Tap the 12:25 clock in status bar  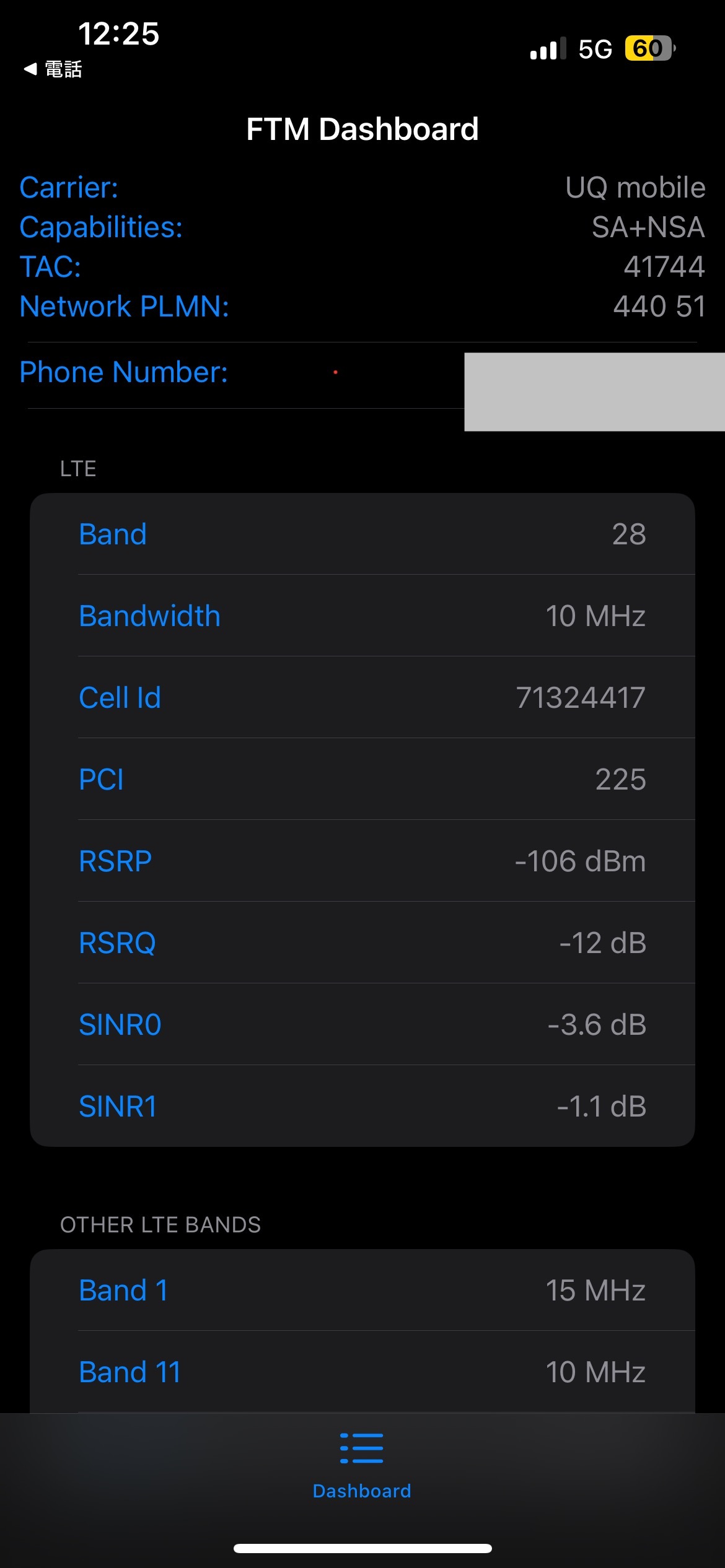pos(118,33)
